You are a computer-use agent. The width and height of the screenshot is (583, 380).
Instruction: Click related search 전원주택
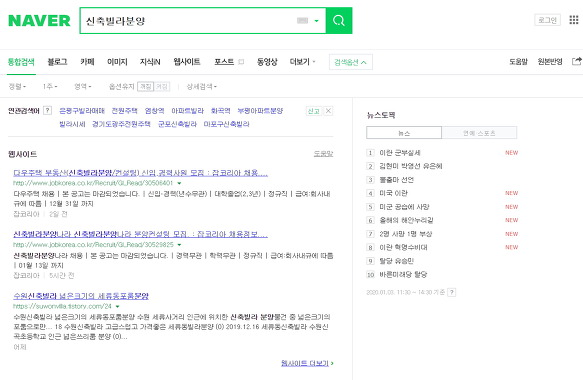(125, 111)
